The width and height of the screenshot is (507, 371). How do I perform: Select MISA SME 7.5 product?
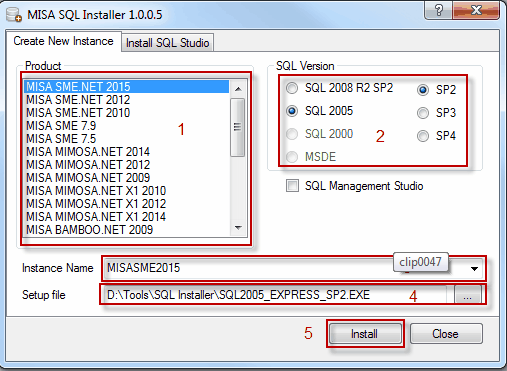(127, 139)
